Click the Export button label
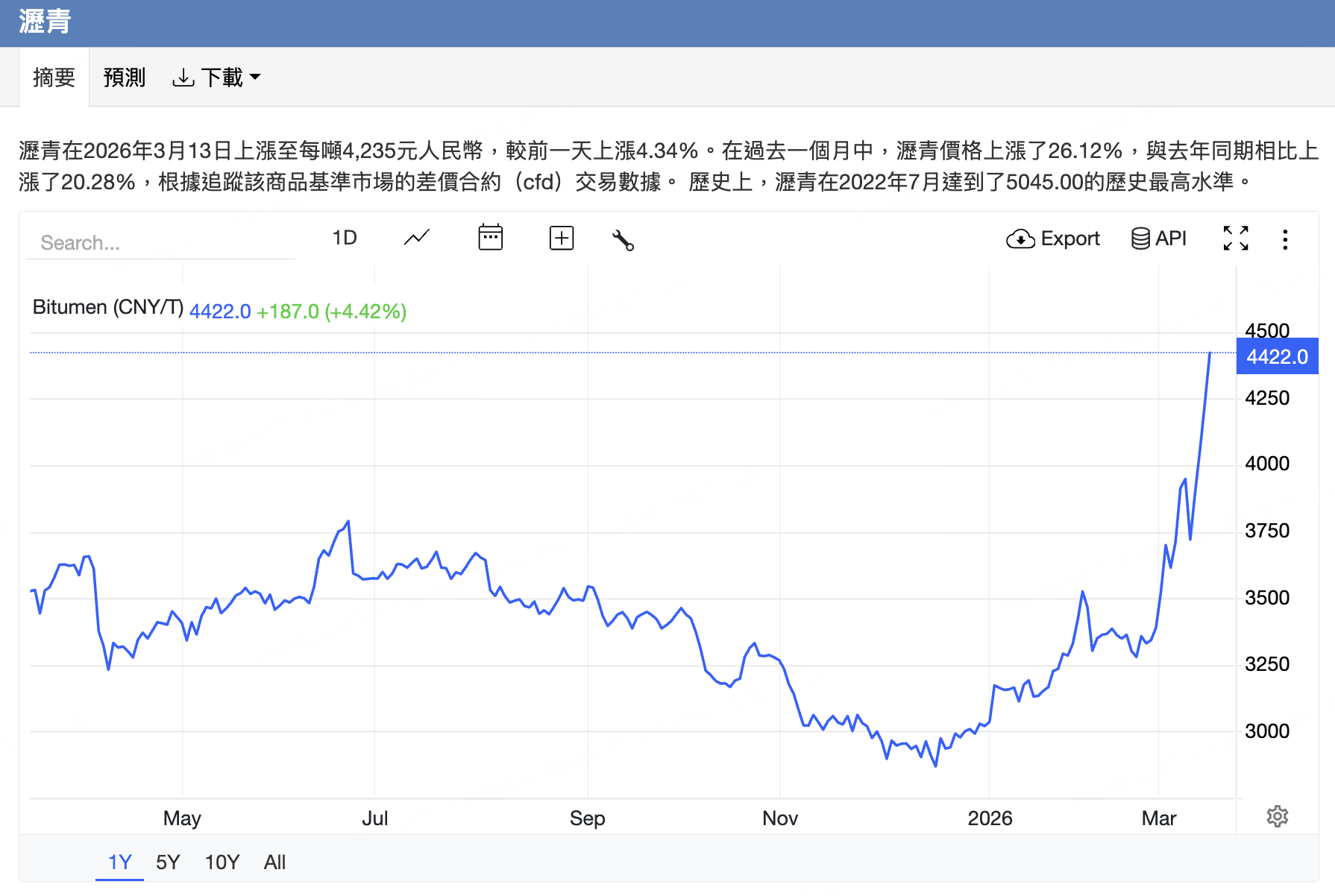 1069,239
